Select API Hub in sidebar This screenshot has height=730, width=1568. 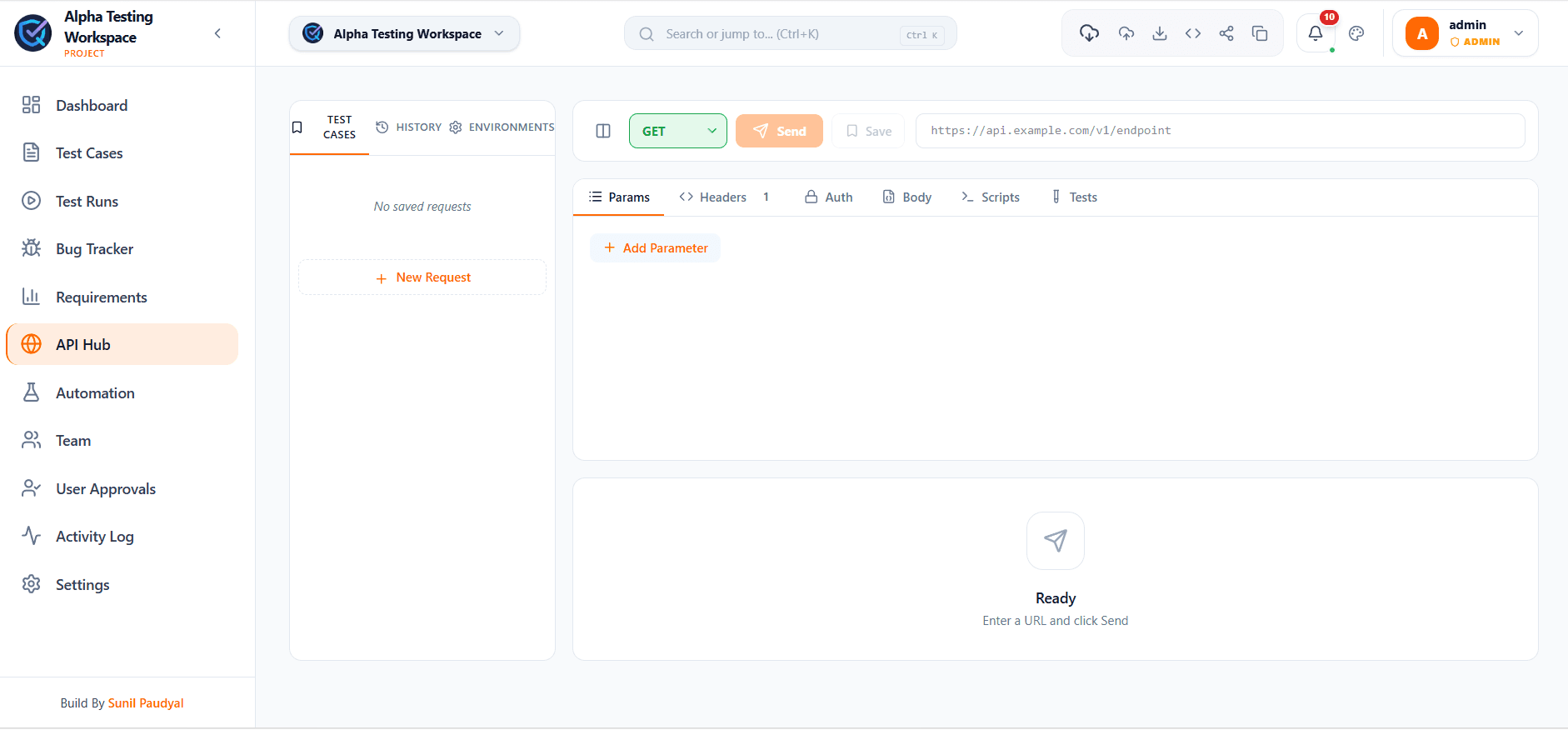(122, 344)
